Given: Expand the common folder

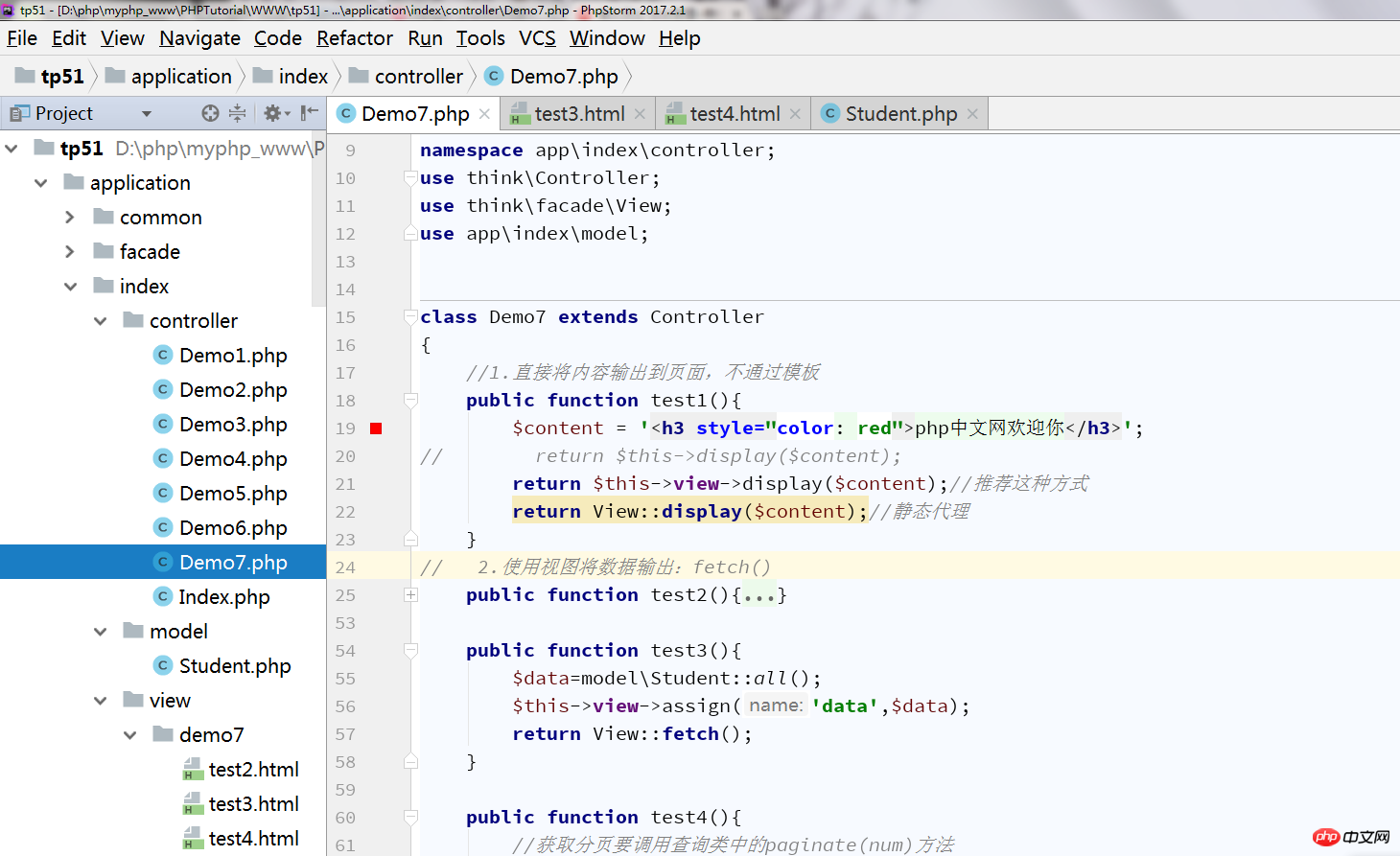Looking at the screenshot, I should click(70, 218).
